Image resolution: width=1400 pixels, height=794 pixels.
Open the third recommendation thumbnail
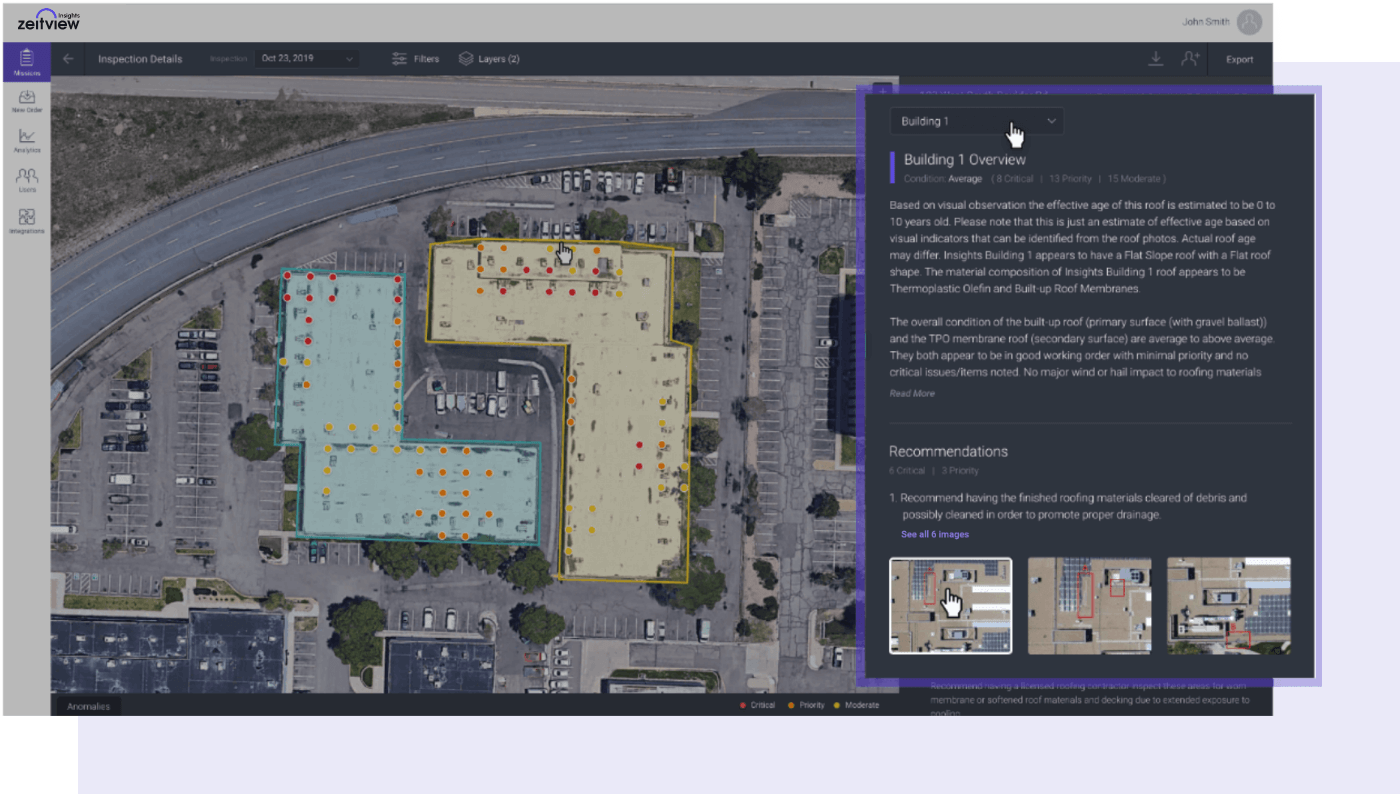1228,605
